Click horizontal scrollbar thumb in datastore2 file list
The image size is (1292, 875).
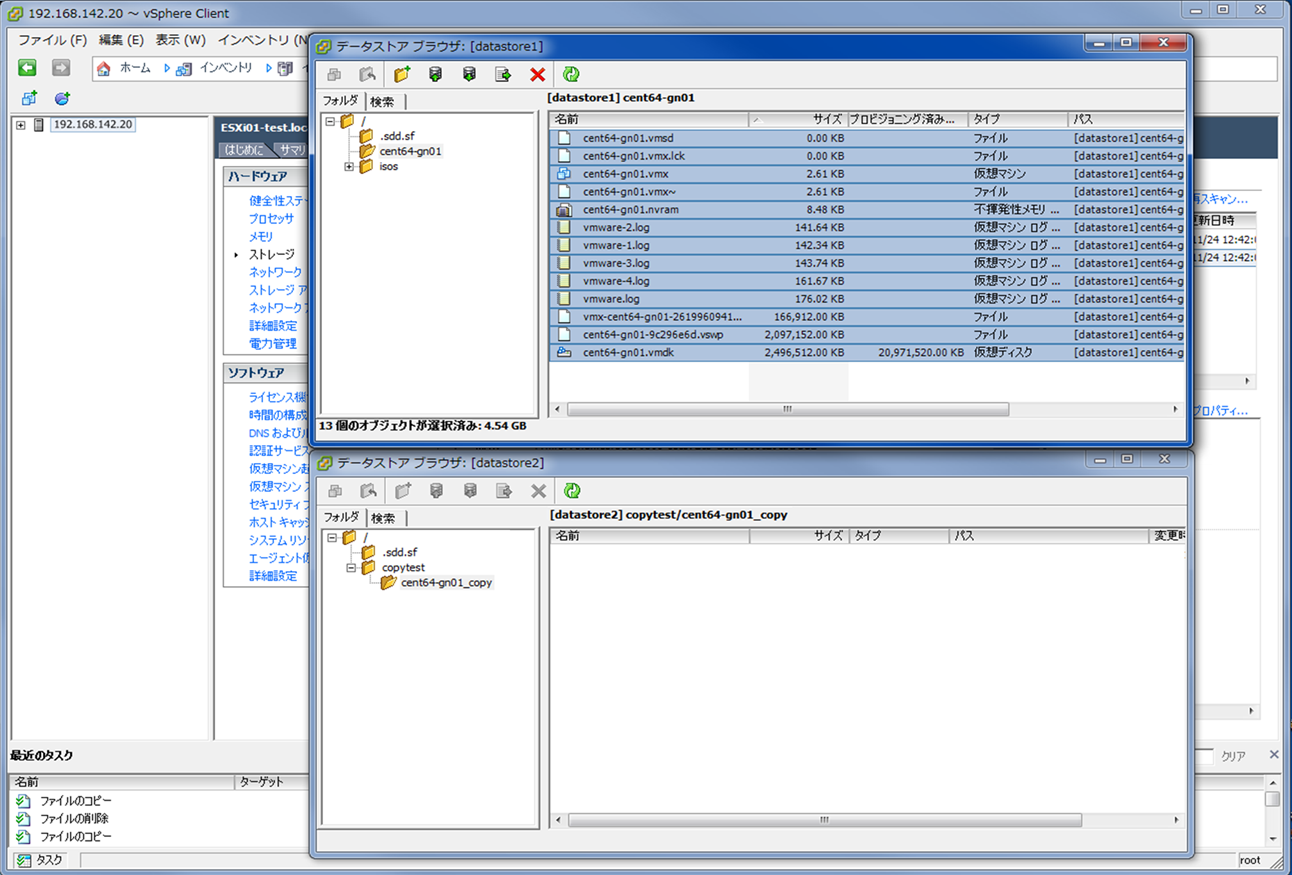tap(825, 820)
